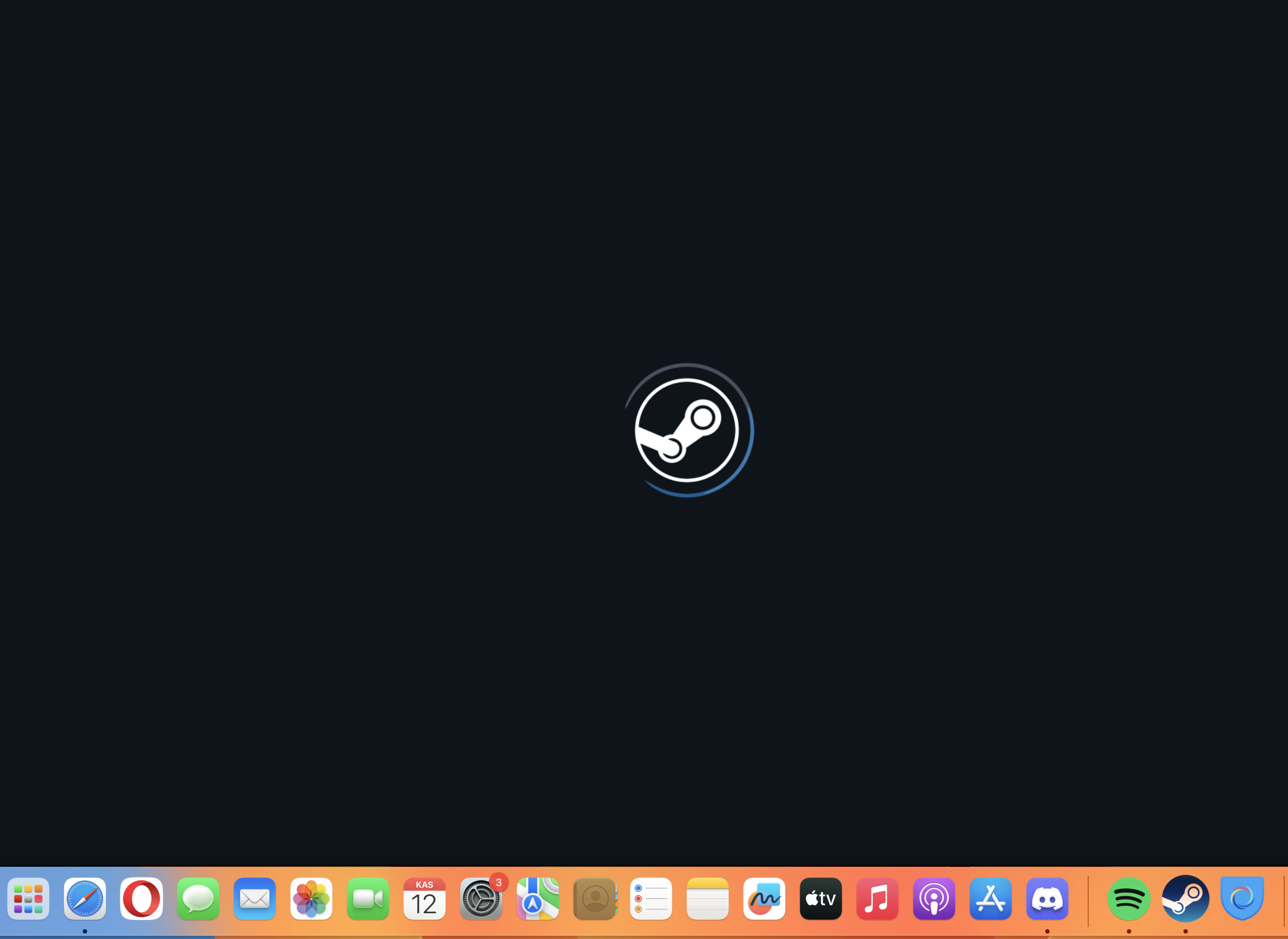
Task: Launch Maps from the Dock
Action: (x=537, y=899)
